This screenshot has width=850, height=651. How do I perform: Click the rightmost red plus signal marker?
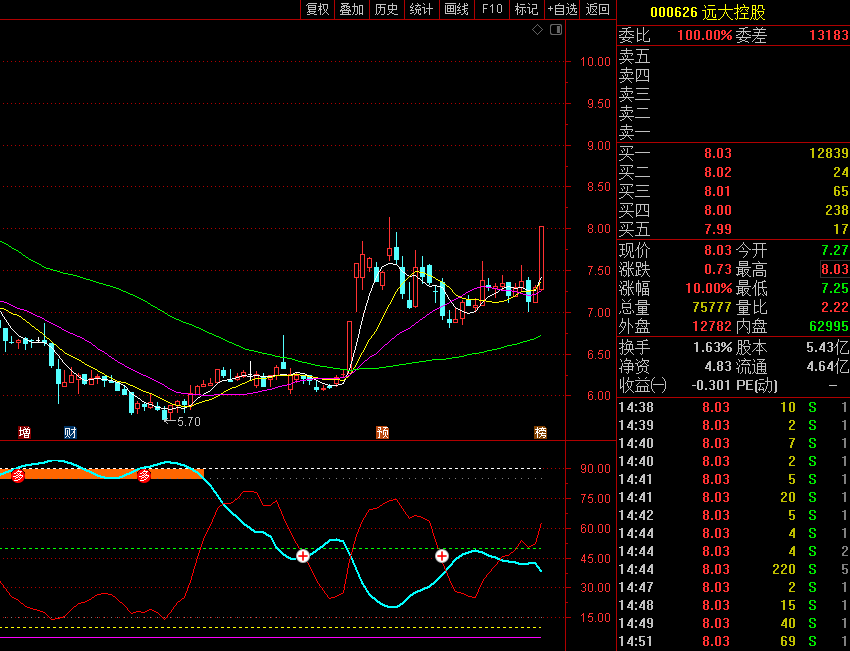442,556
